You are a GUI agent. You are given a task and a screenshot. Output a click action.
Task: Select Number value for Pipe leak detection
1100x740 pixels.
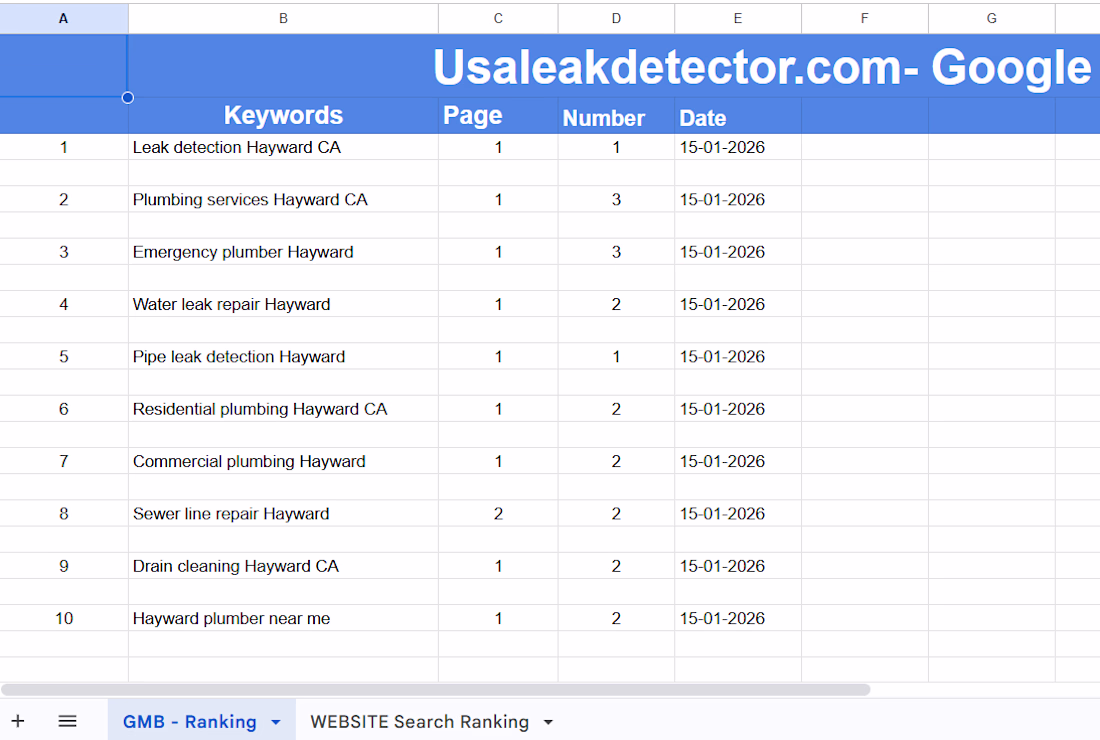[616, 356]
